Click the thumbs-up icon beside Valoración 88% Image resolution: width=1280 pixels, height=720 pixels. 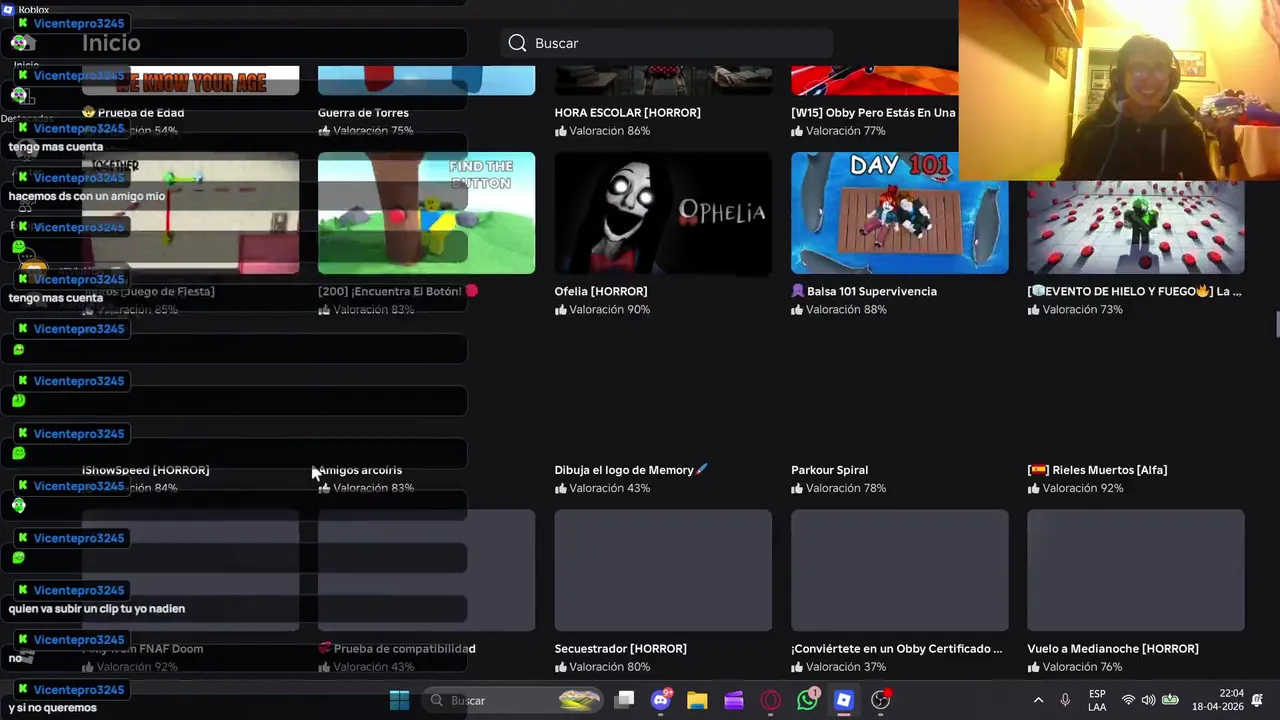(797, 310)
